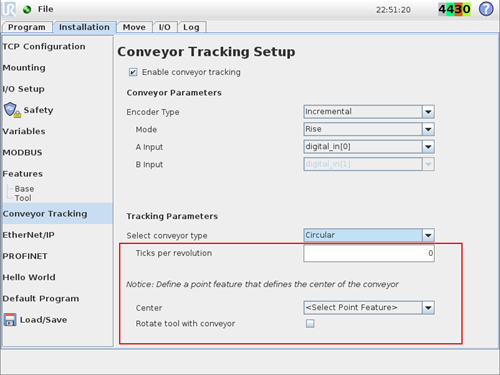Click the help question mark icon
The image size is (500, 375).
[x=486, y=9]
